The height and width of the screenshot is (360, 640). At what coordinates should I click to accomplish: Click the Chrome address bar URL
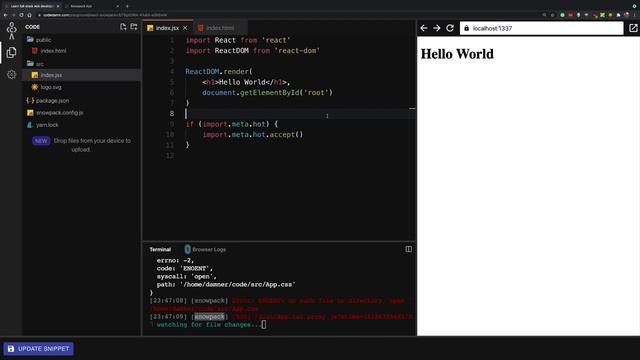click(105, 15)
